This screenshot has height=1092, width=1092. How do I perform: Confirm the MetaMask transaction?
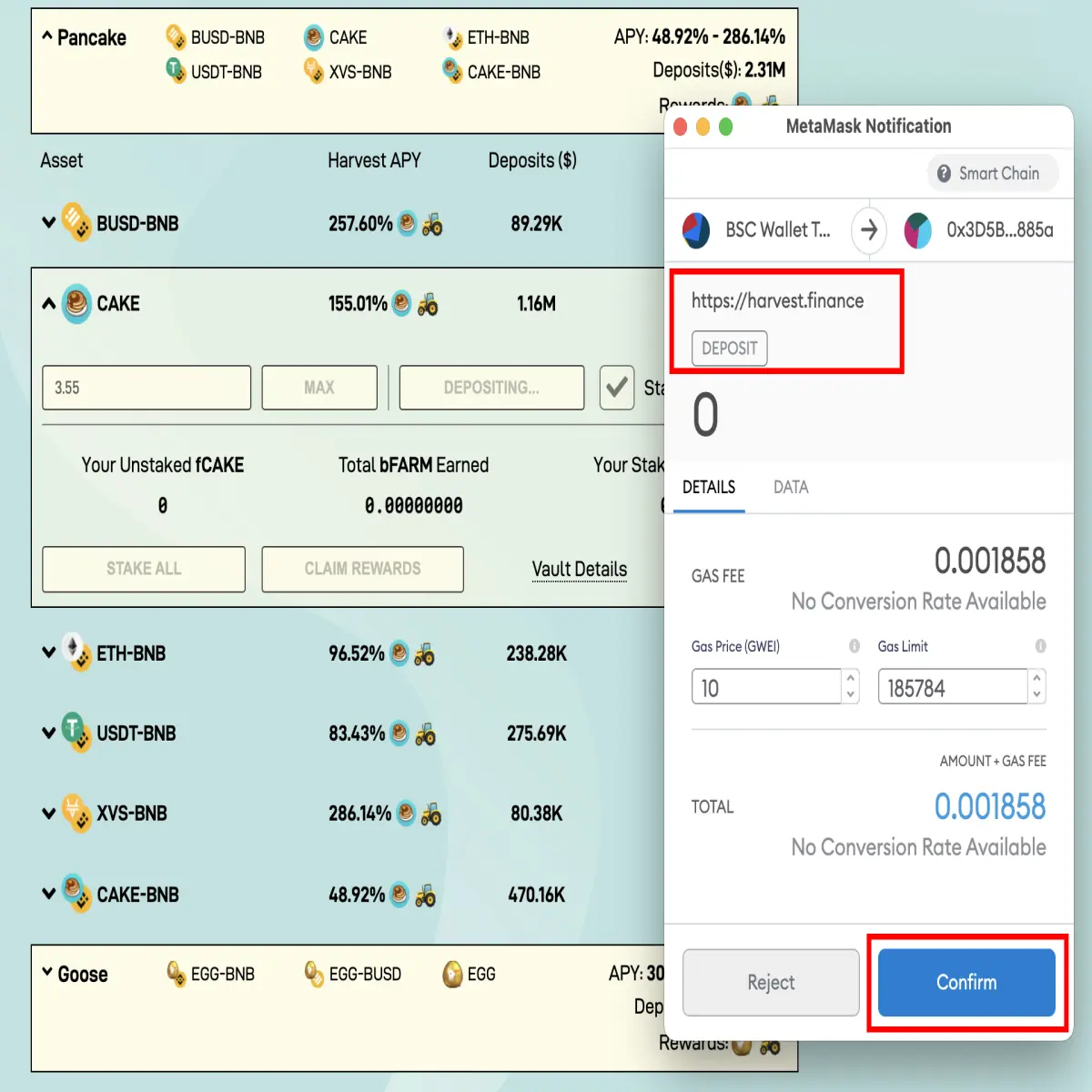pyautogui.click(x=966, y=982)
